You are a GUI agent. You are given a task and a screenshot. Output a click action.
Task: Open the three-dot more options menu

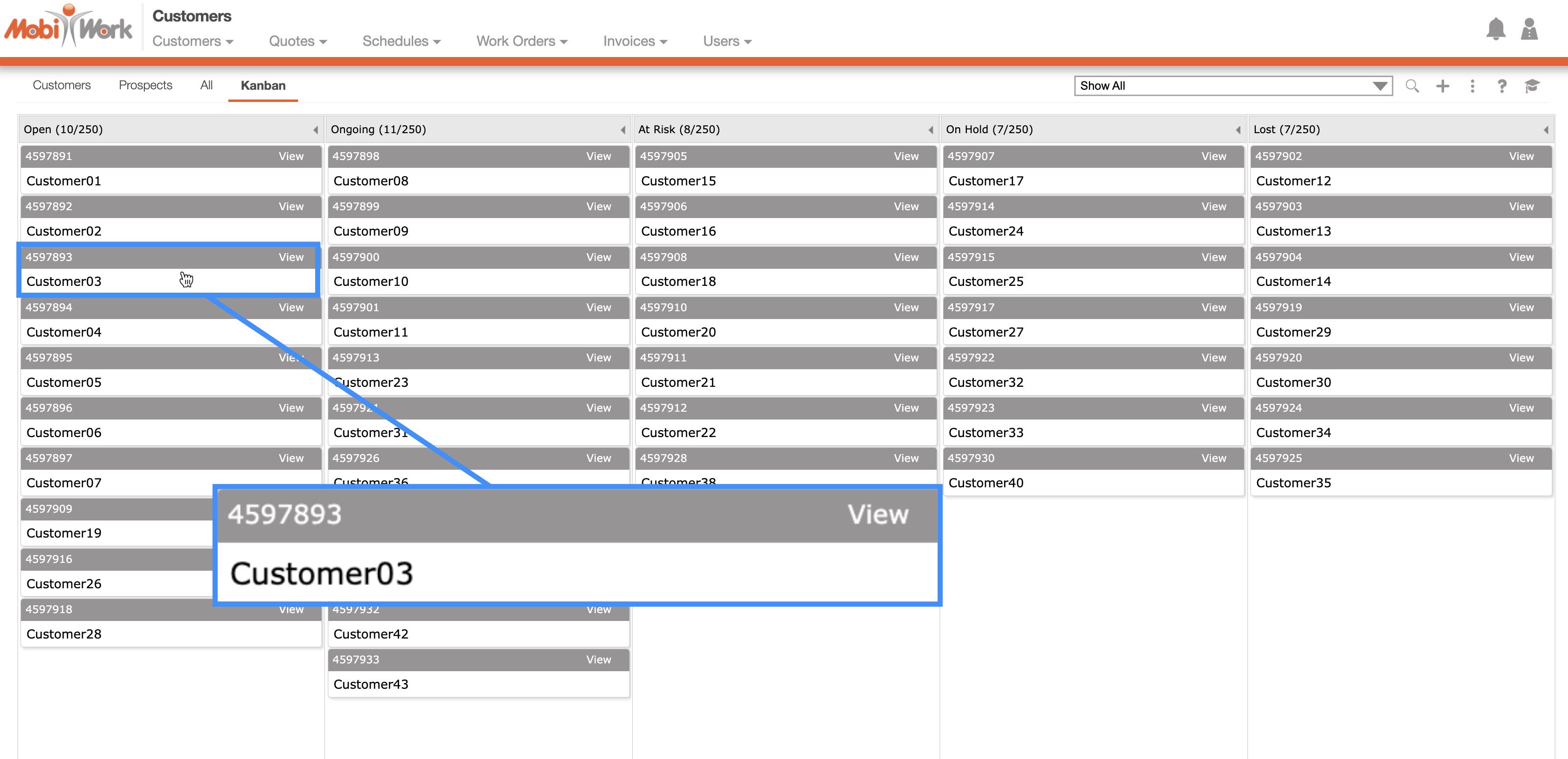click(1472, 86)
